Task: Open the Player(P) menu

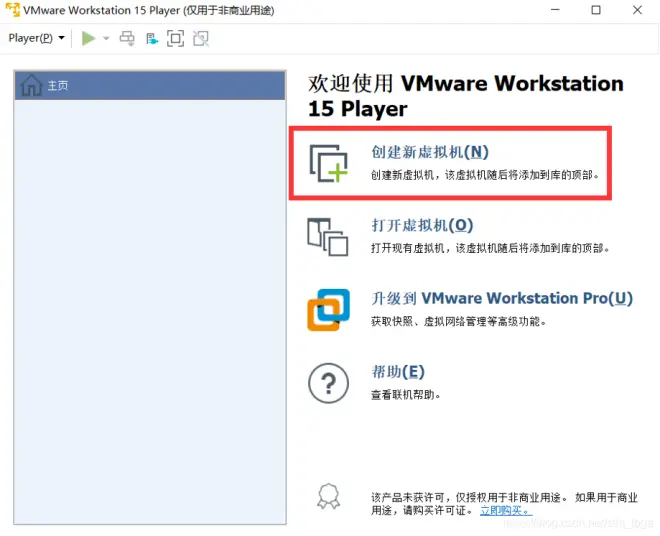Action: (37, 38)
